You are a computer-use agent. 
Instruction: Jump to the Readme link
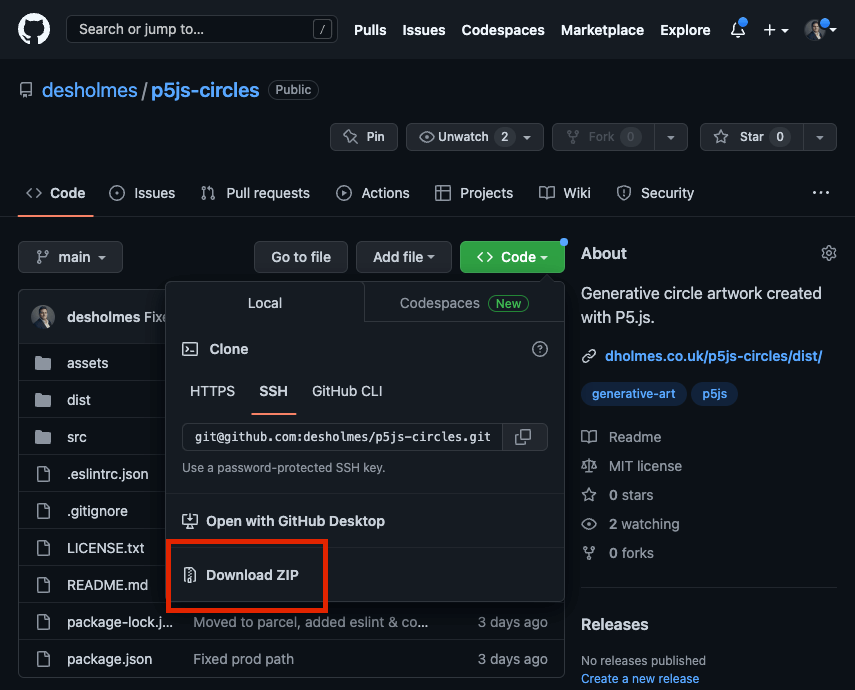pyautogui.click(x=621, y=437)
